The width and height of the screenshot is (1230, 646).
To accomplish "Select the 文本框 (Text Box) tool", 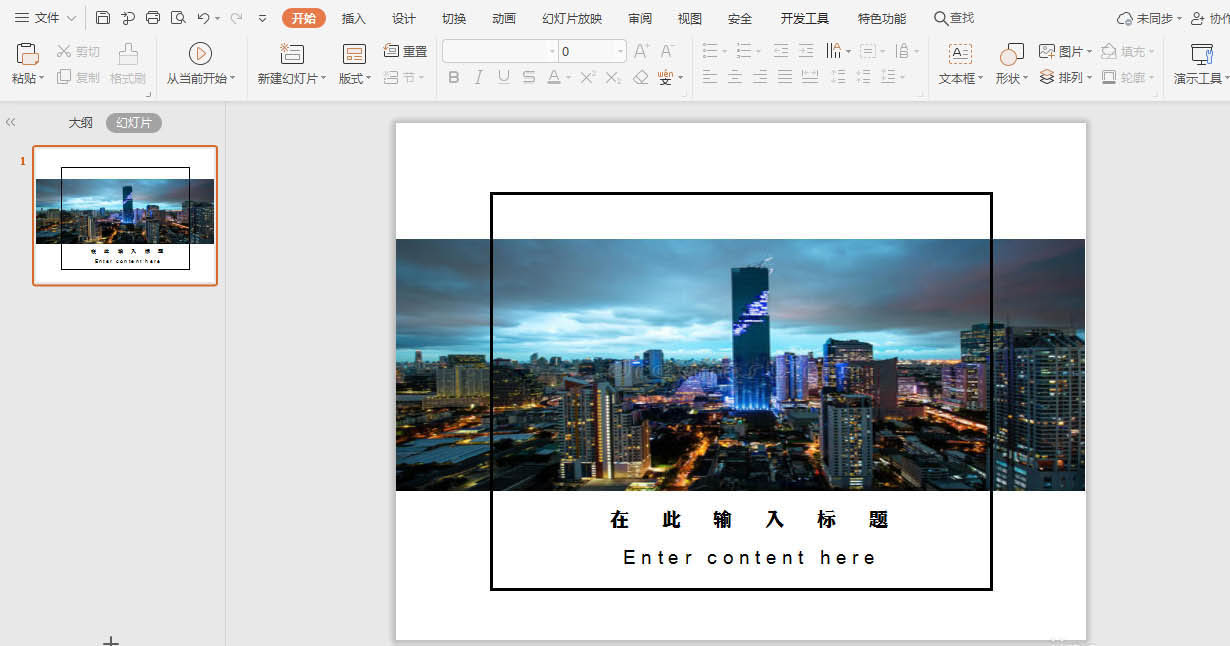I will [x=961, y=62].
